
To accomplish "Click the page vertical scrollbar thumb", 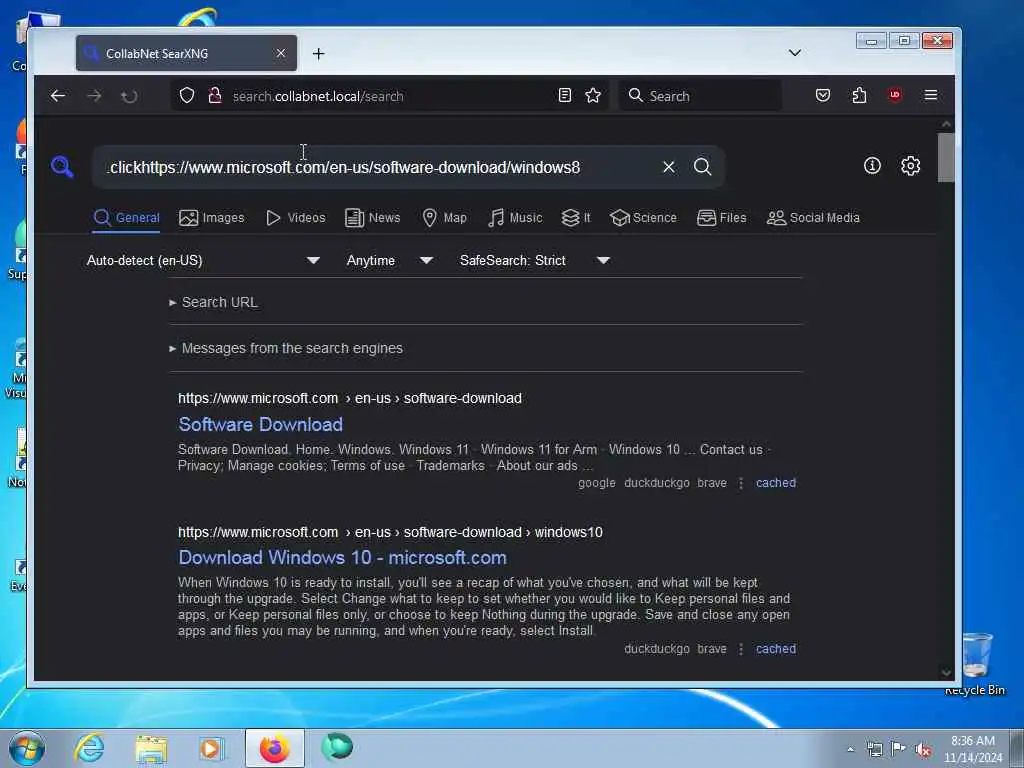I will point(946,157).
